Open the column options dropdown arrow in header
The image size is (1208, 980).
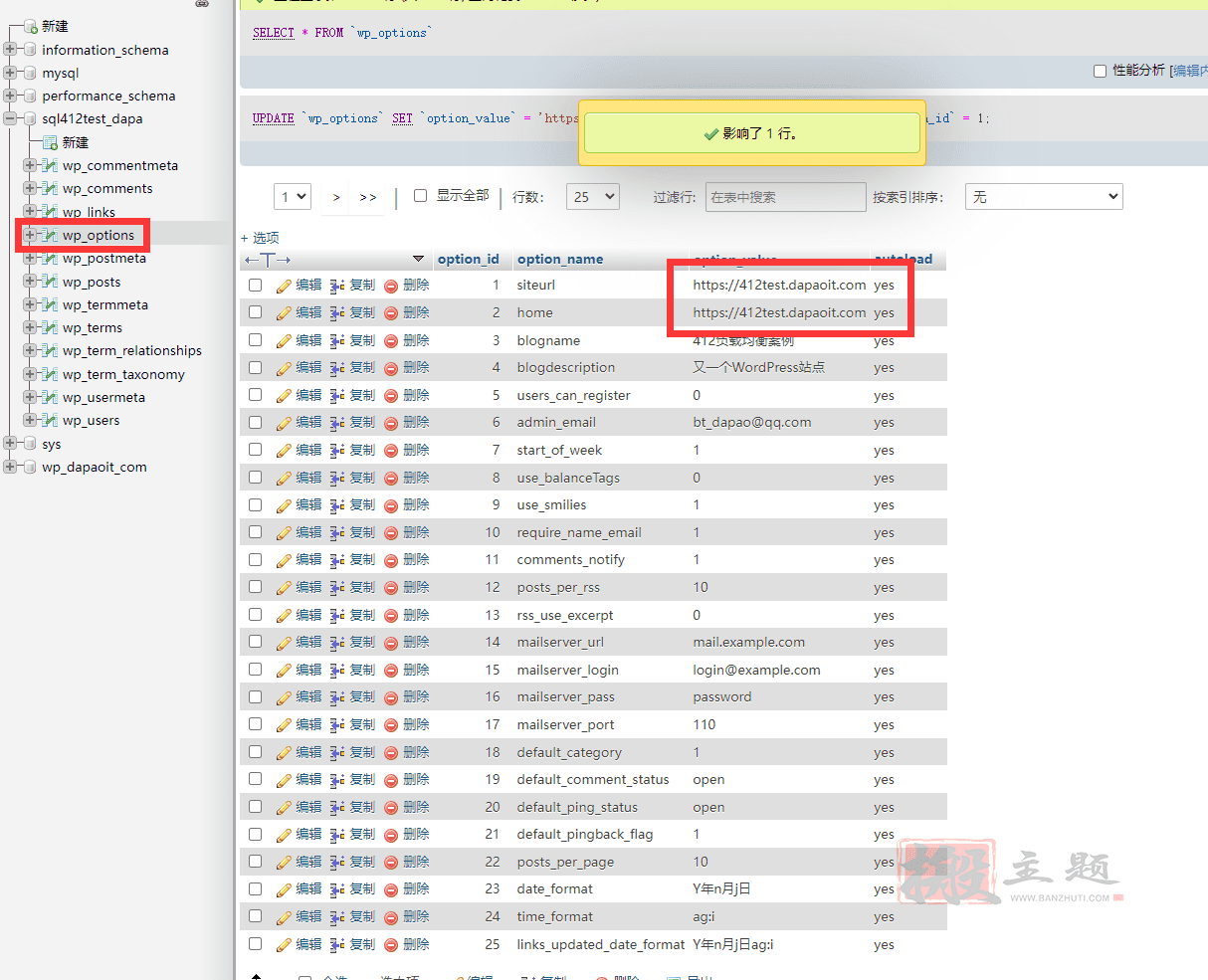418,259
